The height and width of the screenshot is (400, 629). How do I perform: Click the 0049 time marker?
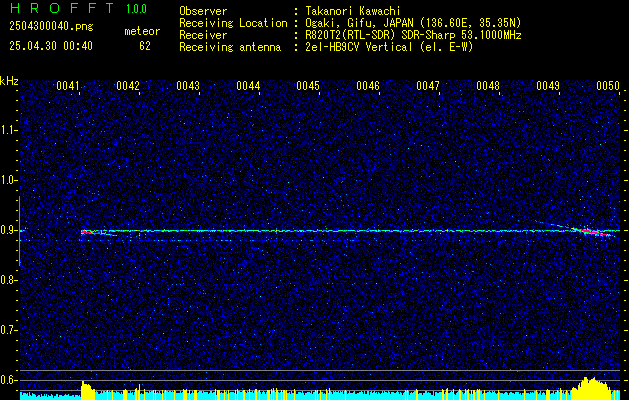[548, 85]
